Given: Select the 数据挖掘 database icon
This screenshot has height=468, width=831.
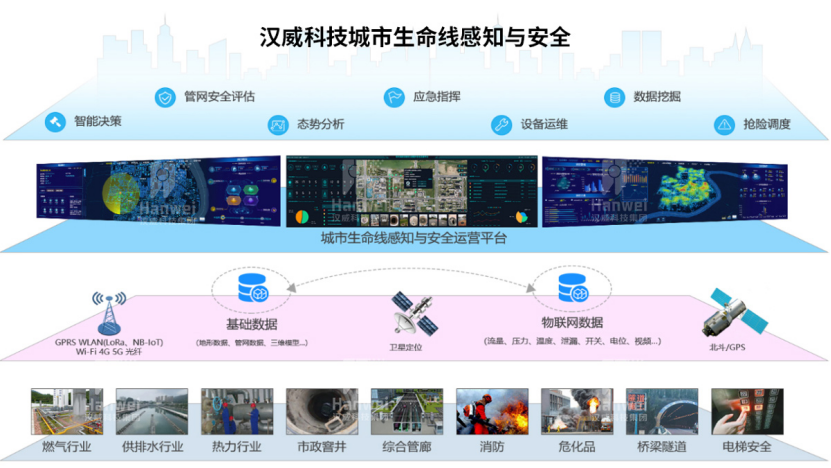Looking at the screenshot, I should pyautogui.click(x=614, y=97).
